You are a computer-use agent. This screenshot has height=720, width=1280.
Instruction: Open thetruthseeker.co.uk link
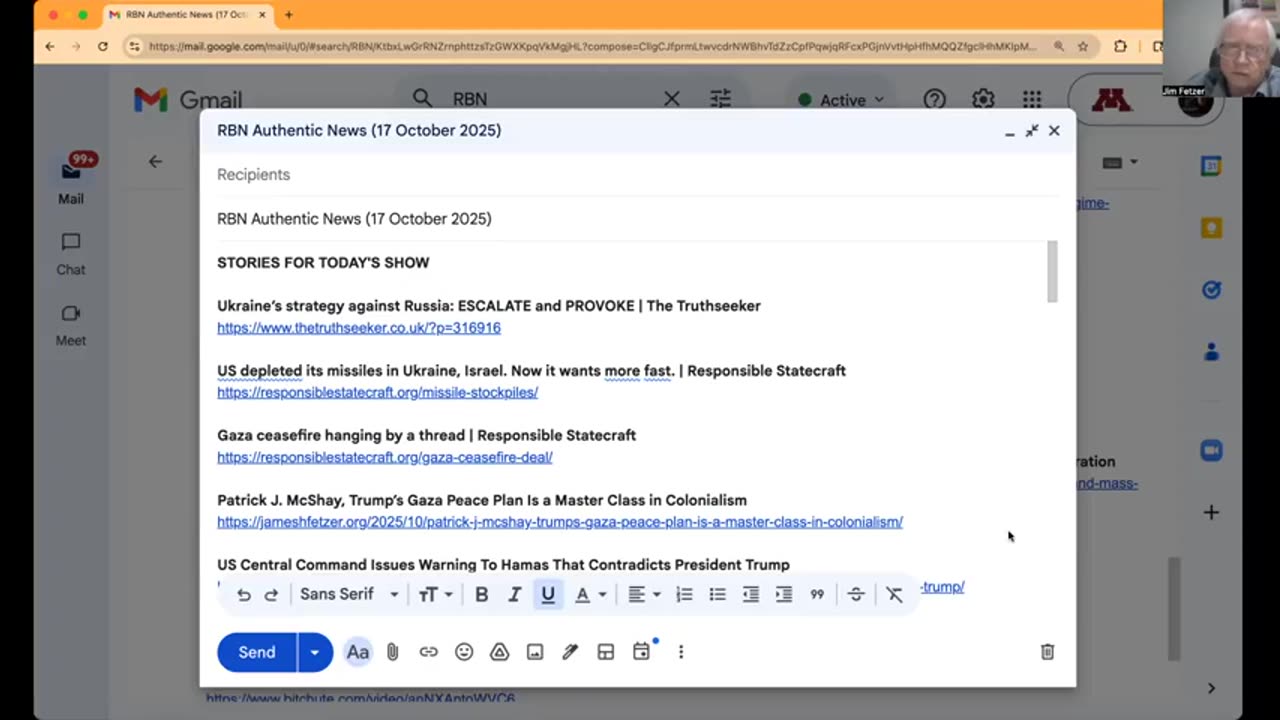coord(359,328)
